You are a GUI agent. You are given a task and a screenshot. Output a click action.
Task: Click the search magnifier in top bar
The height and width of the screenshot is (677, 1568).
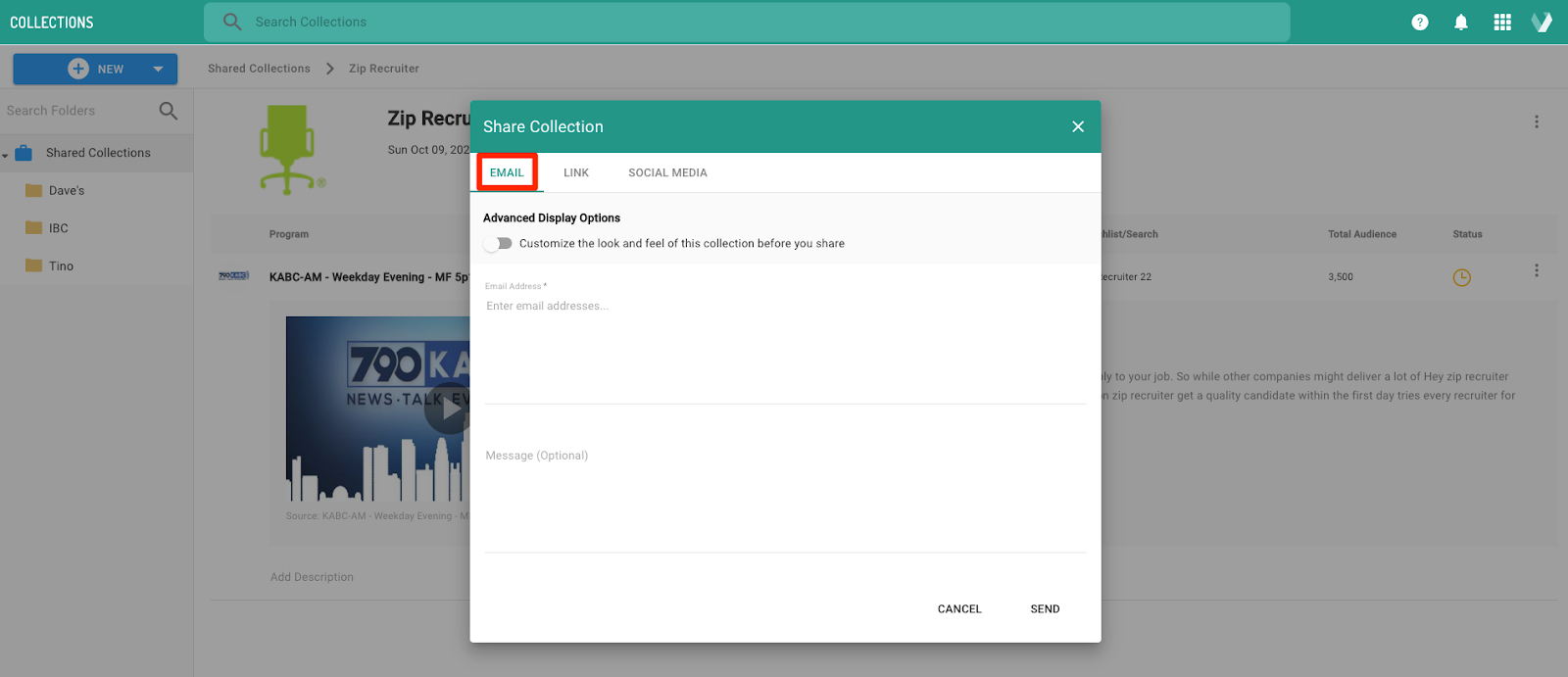232,22
